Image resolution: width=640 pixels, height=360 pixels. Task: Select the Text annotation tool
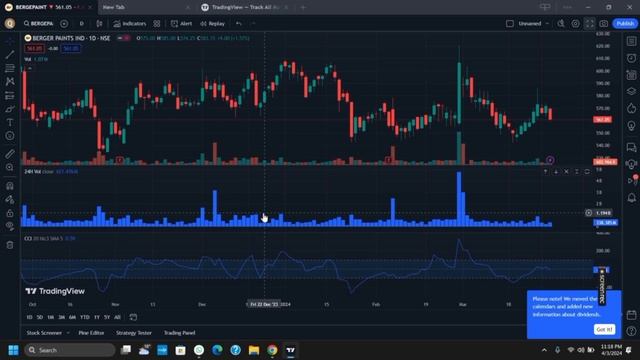[10, 122]
